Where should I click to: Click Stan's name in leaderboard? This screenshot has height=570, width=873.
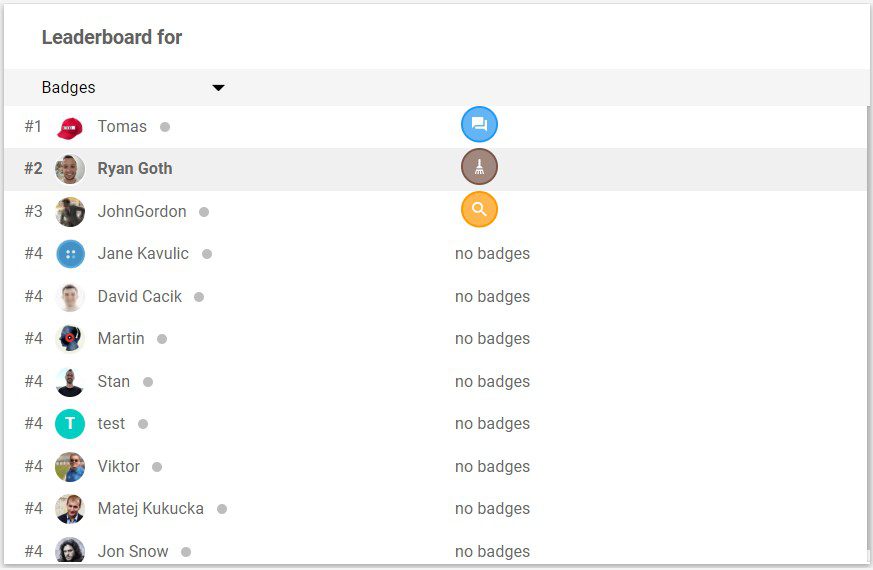pyautogui.click(x=114, y=381)
